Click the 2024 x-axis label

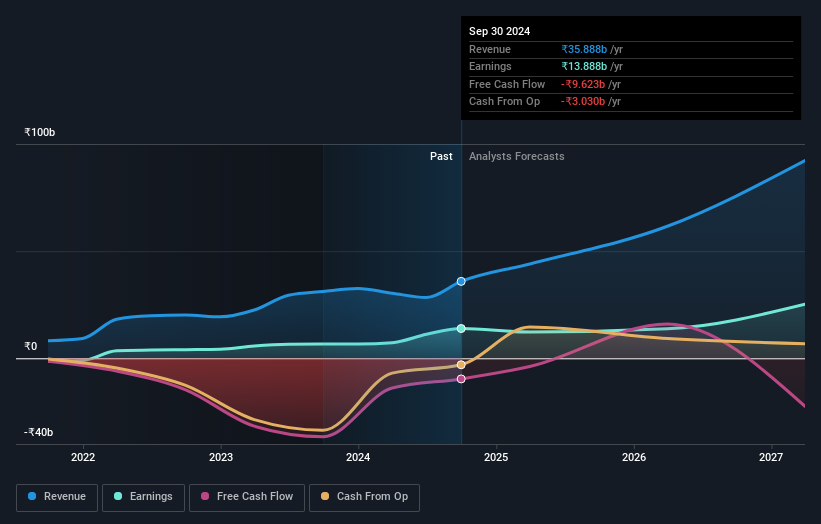358,457
